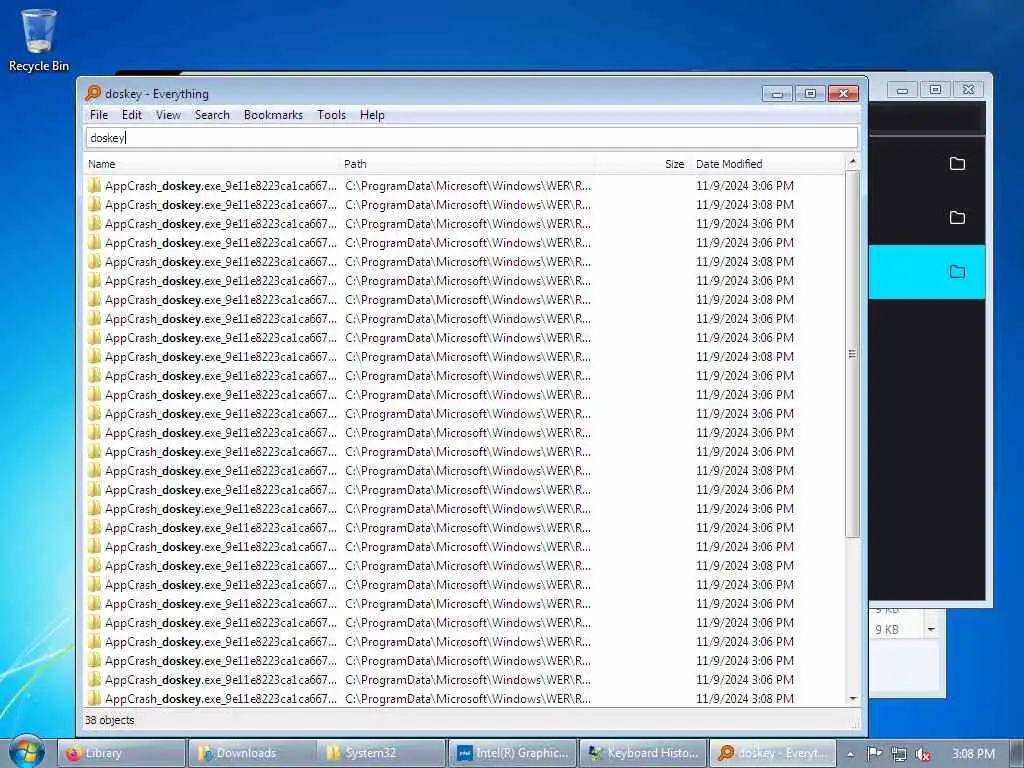Switch to Intel(R) Graphics taskbar button
Viewport: 1024px width, 768px height.
click(x=512, y=753)
